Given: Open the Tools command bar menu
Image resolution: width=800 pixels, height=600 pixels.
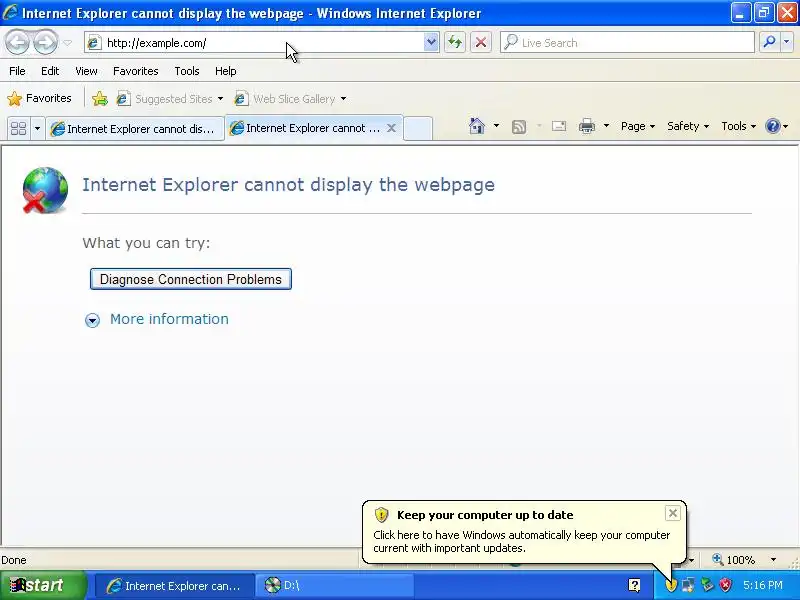Looking at the screenshot, I should [x=738, y=126].
